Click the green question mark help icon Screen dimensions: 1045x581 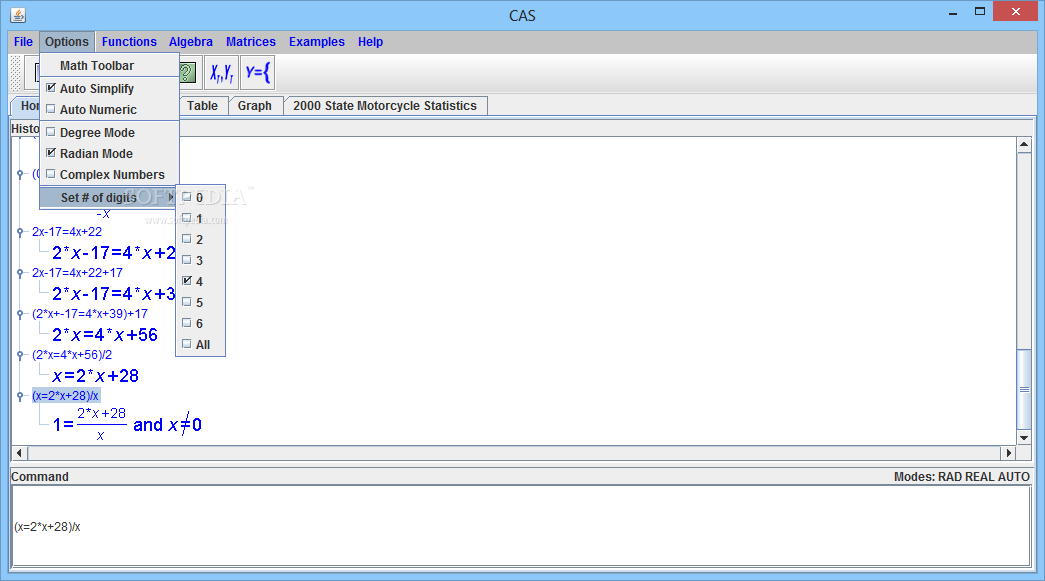(185, 71)
